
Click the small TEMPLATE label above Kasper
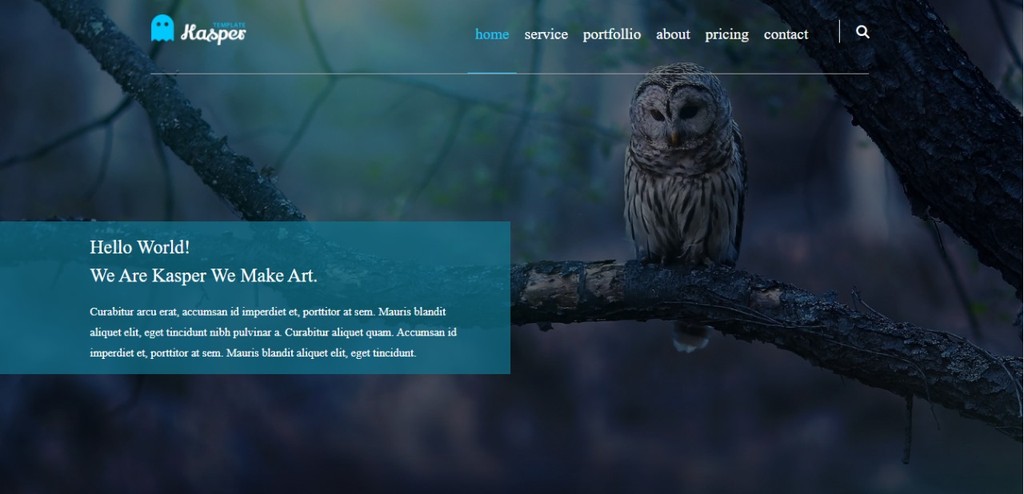coord(229,25)
